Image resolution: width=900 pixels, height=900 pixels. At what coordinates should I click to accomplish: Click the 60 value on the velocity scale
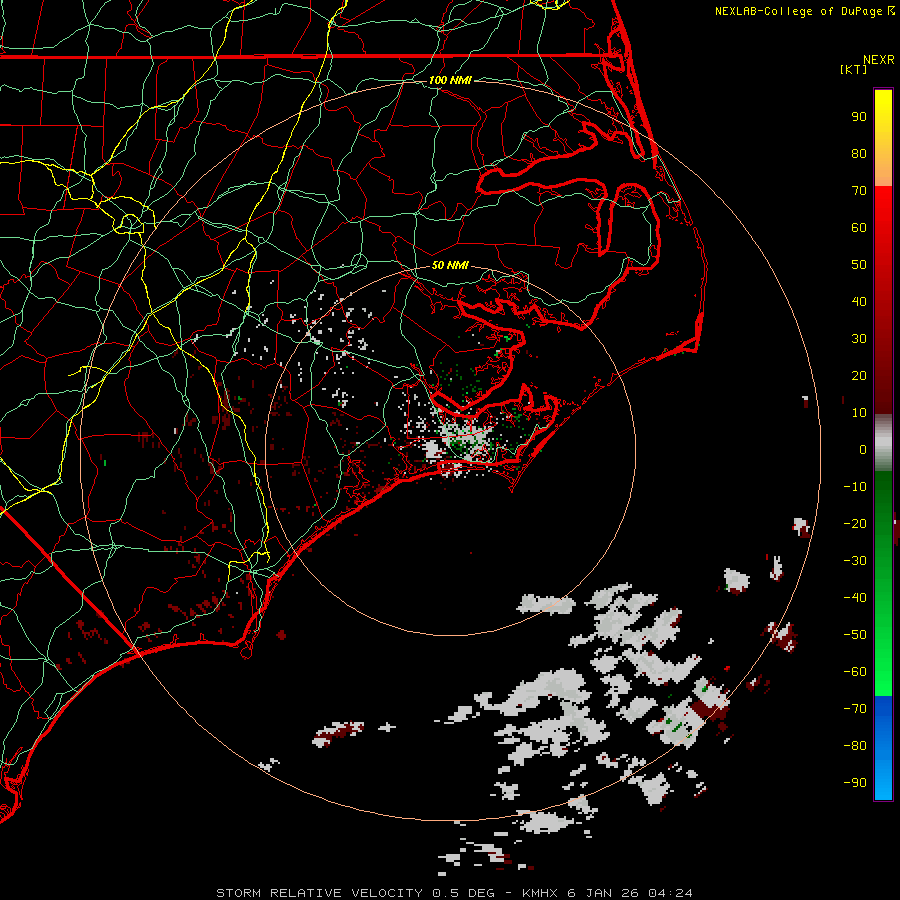(859, 227)
